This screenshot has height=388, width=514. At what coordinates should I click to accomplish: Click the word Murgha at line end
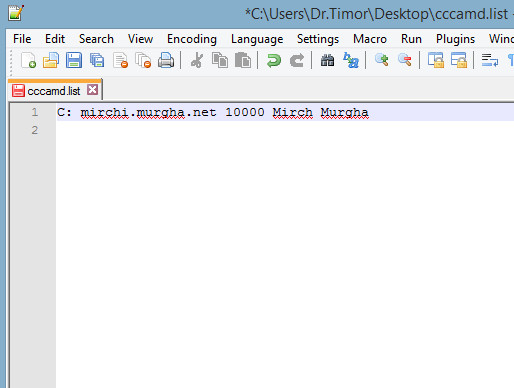click(x=345, y=113)
